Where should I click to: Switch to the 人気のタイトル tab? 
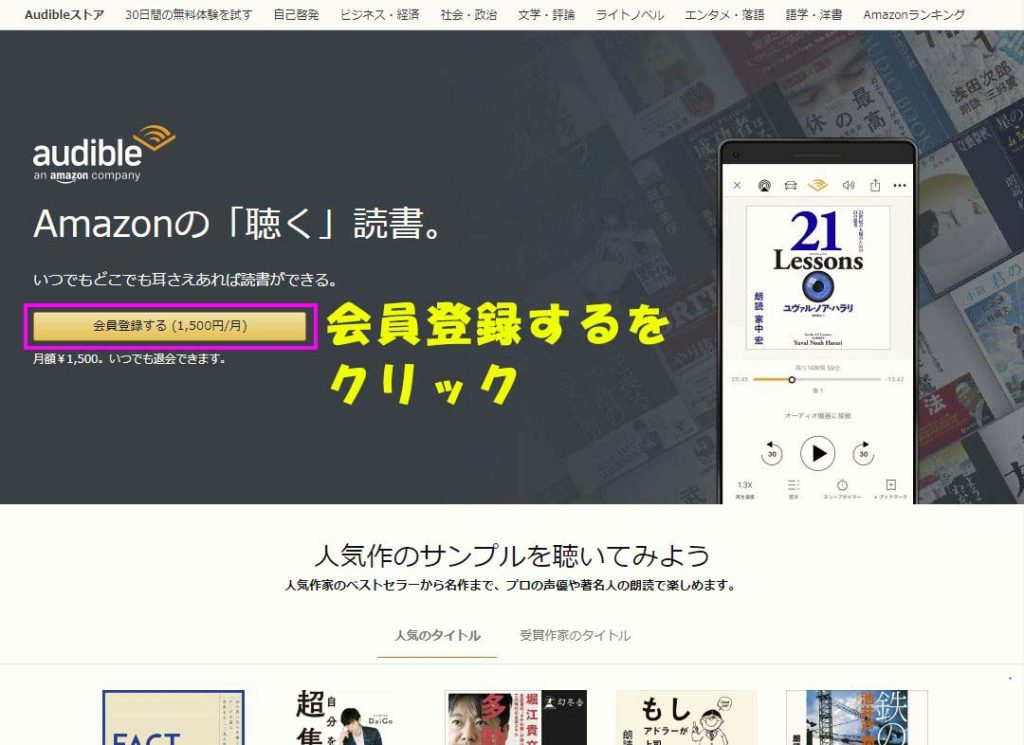tap(437, 635)
